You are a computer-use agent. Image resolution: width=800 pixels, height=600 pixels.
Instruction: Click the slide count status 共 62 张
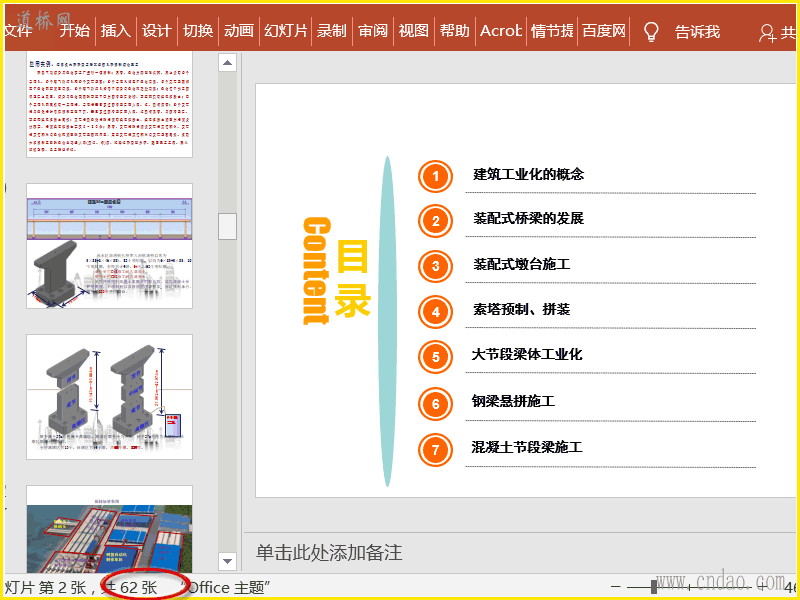(x=129, y=588)
